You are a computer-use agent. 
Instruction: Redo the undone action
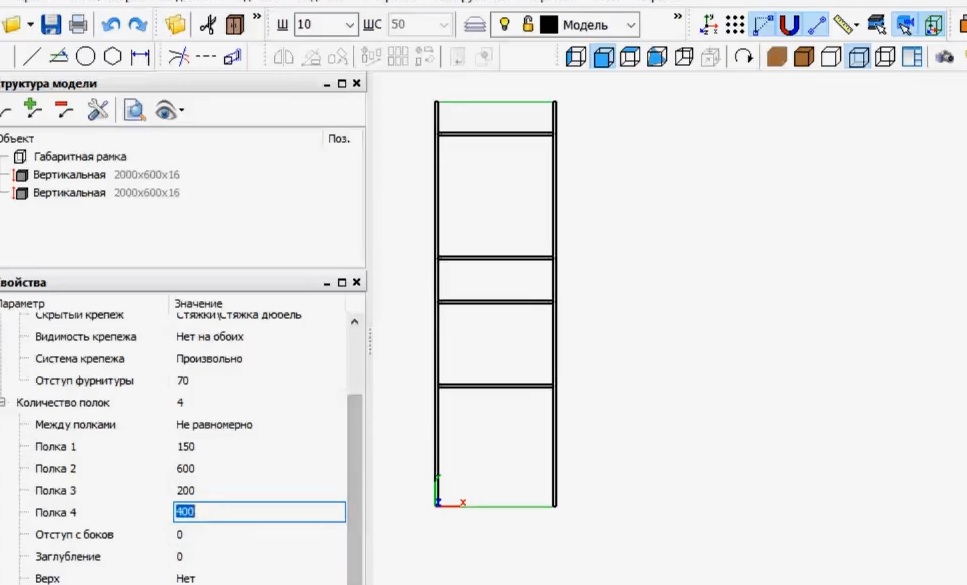pos(138,25)
